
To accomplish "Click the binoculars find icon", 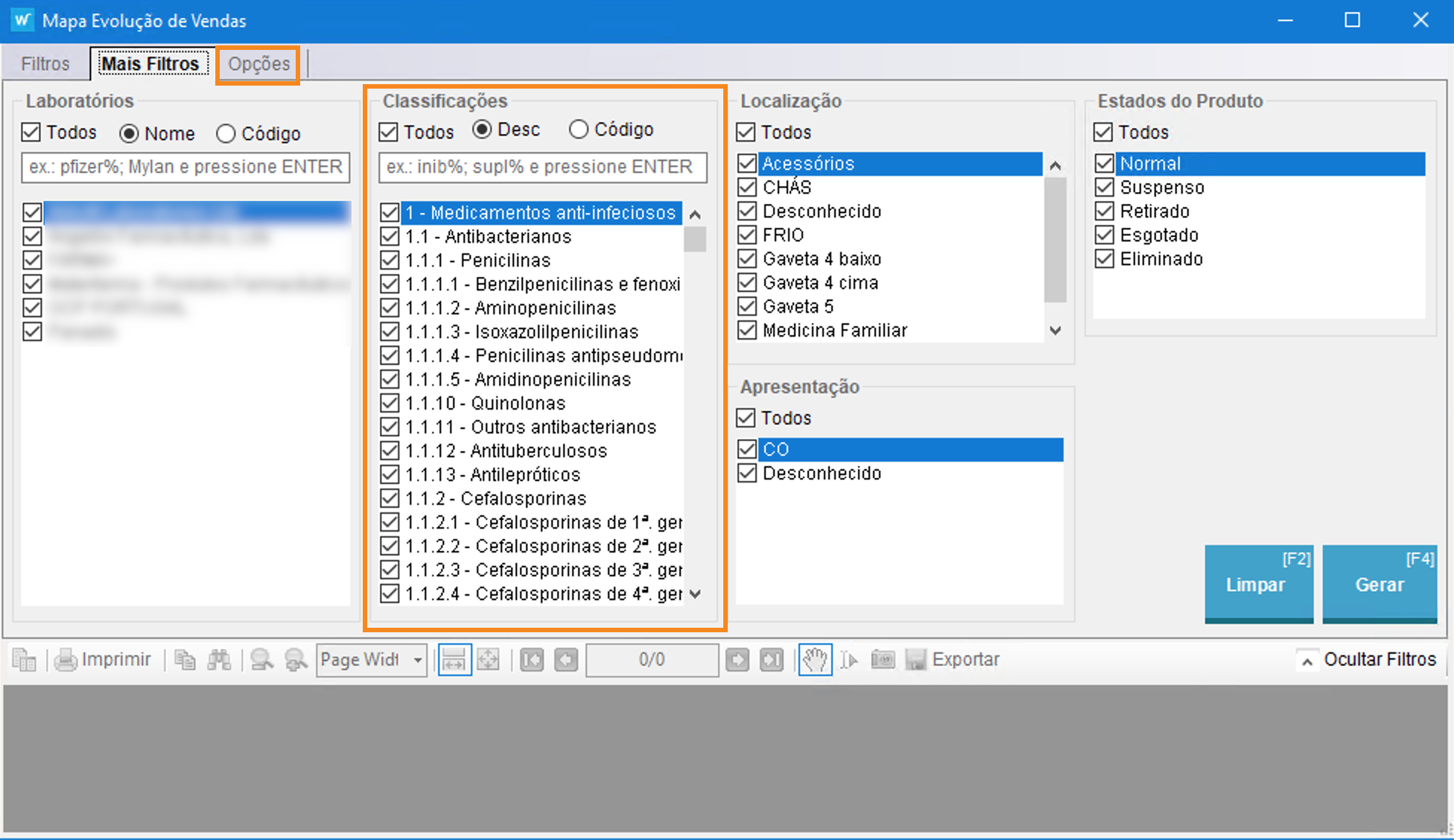I will 219,660.
